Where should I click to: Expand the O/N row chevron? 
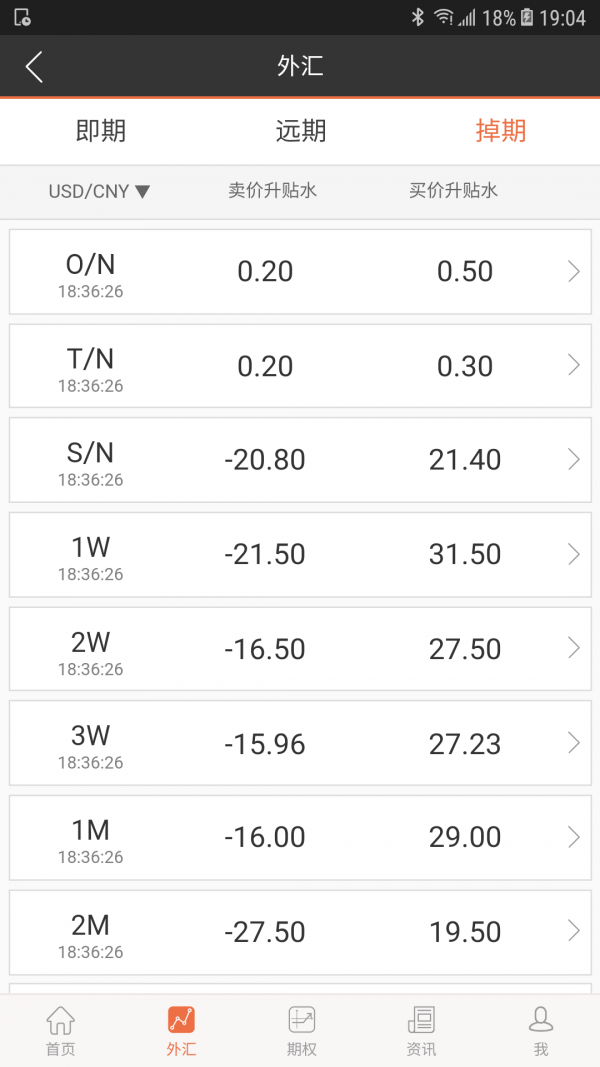tap(573, 271)
